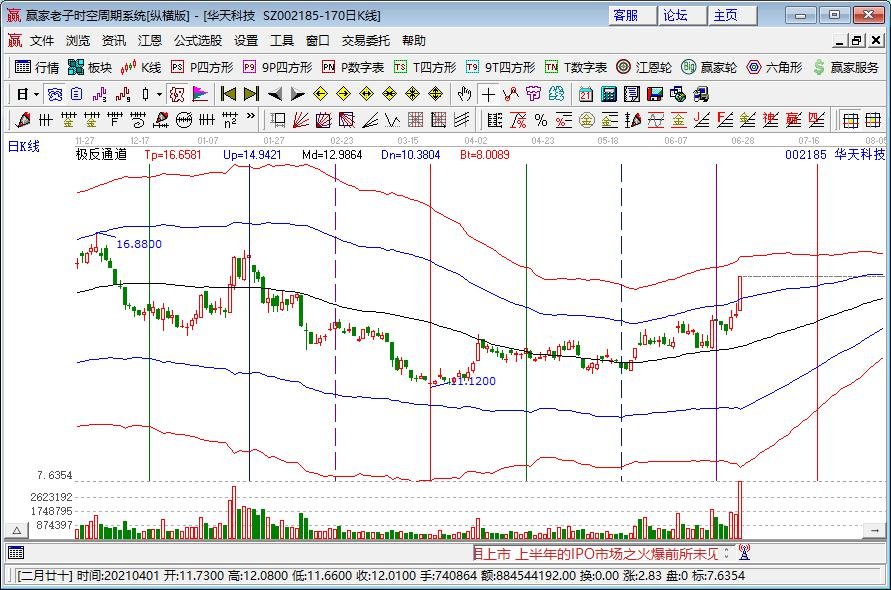Toggle the crosshair cursor tool

coord(488,94)
